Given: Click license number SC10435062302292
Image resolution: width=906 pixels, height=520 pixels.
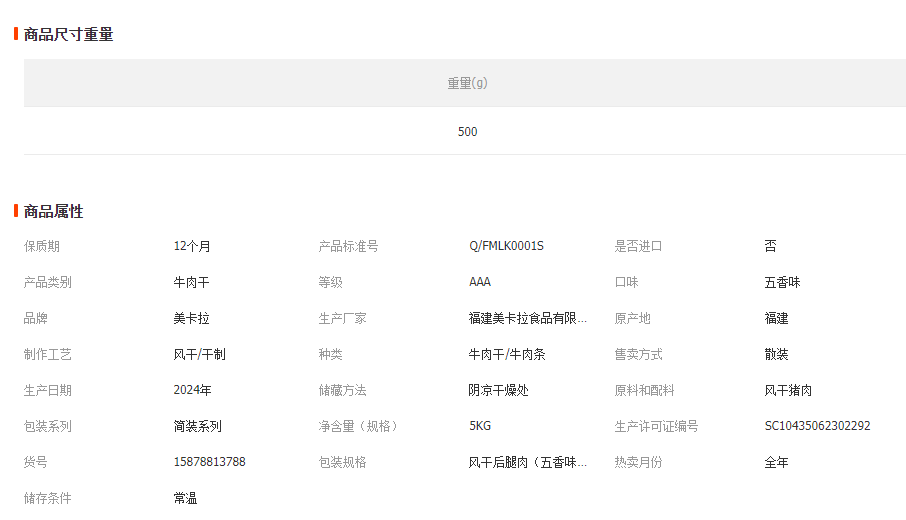Looking at the screenshot, I should pyautogui.click(x=817, y=427).
